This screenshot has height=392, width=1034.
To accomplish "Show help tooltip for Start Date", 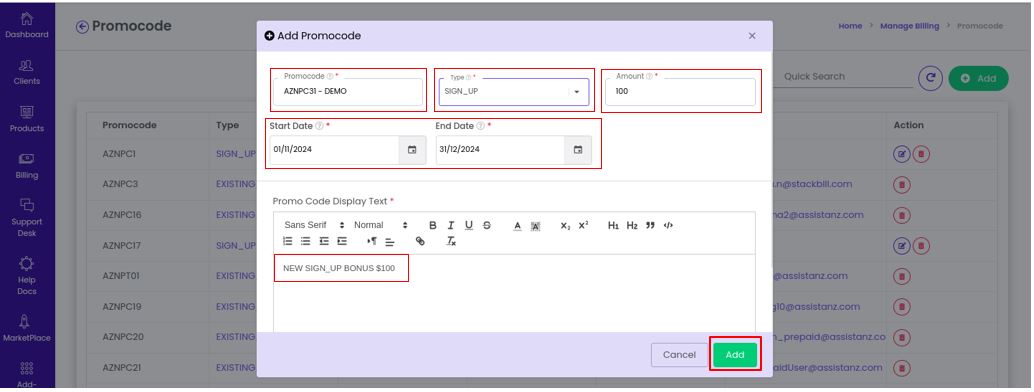I will [x=319, y=125].
